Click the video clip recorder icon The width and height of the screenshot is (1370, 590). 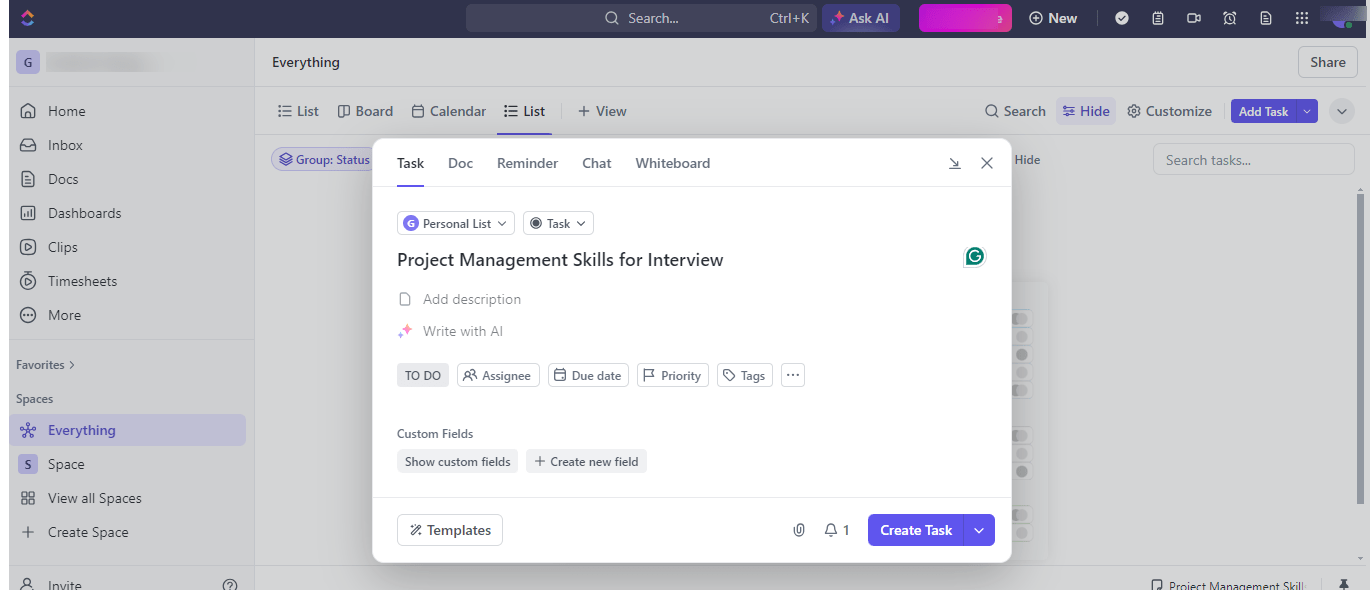1194,18
